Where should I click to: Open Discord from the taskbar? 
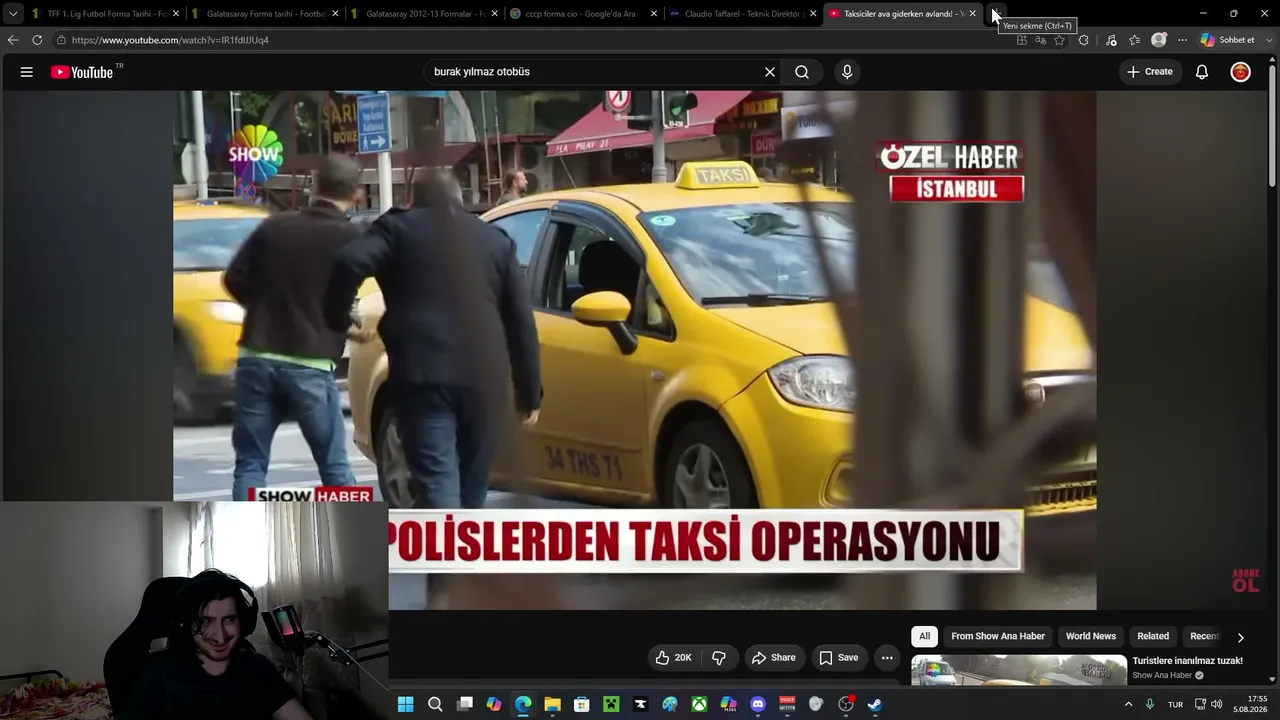coord(758,704)
